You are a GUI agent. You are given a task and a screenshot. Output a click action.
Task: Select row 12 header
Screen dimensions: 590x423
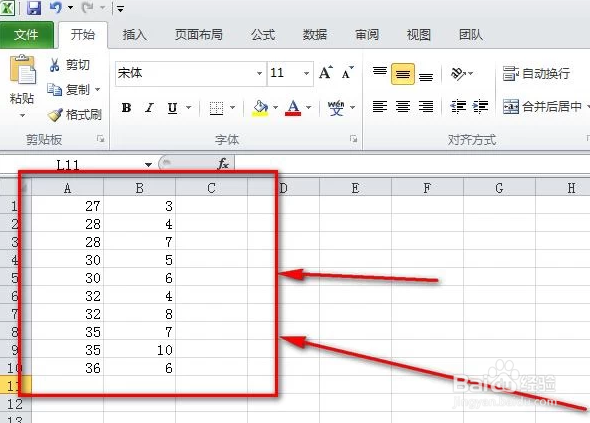(x=15, y=404)
